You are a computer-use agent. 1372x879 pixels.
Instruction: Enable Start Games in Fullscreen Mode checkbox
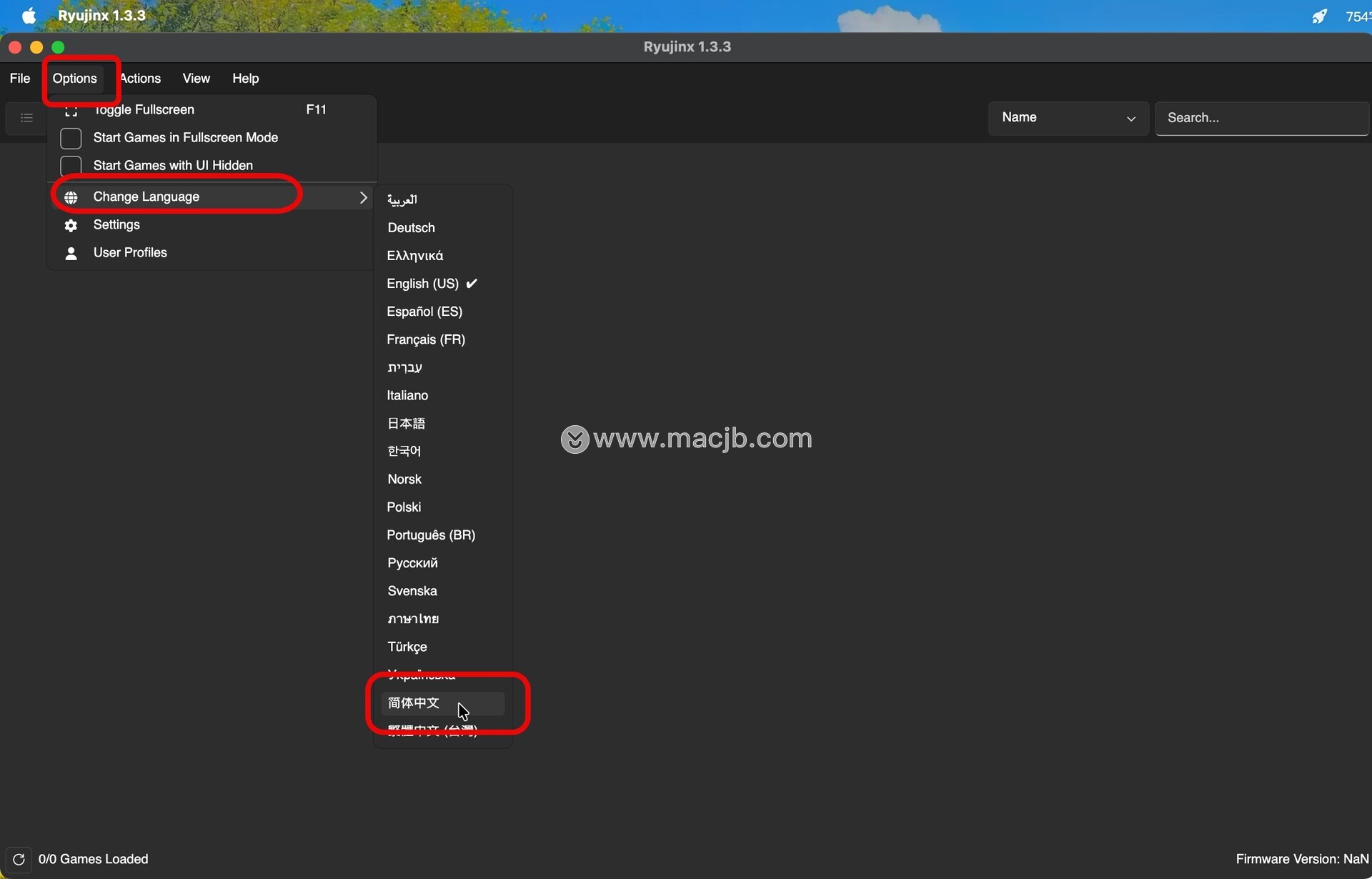point(71,138)
